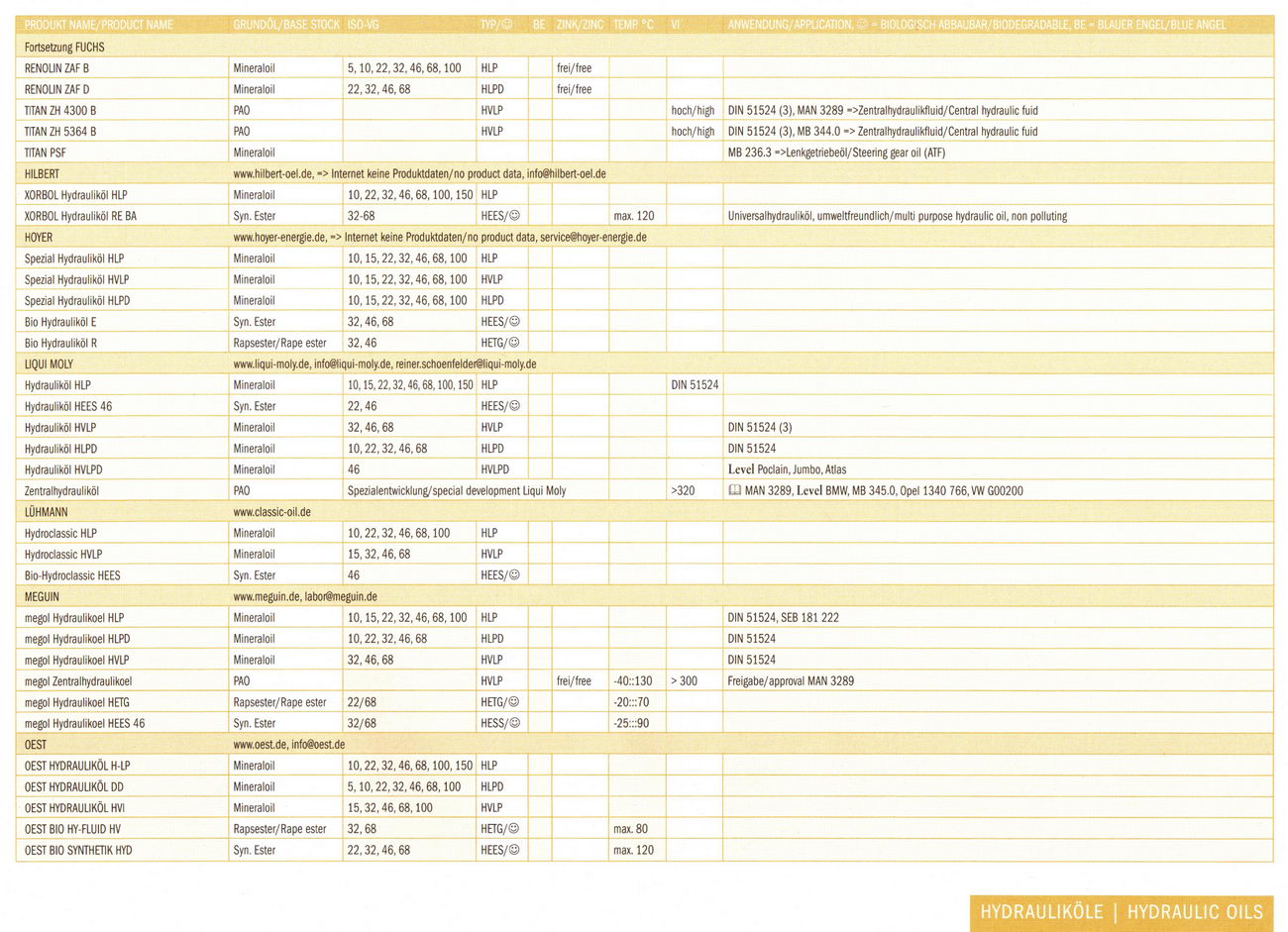Click the 'TEMP. °C' column header
The image size is (1288, 932).
pyautogui.click(x=633, y=25)
